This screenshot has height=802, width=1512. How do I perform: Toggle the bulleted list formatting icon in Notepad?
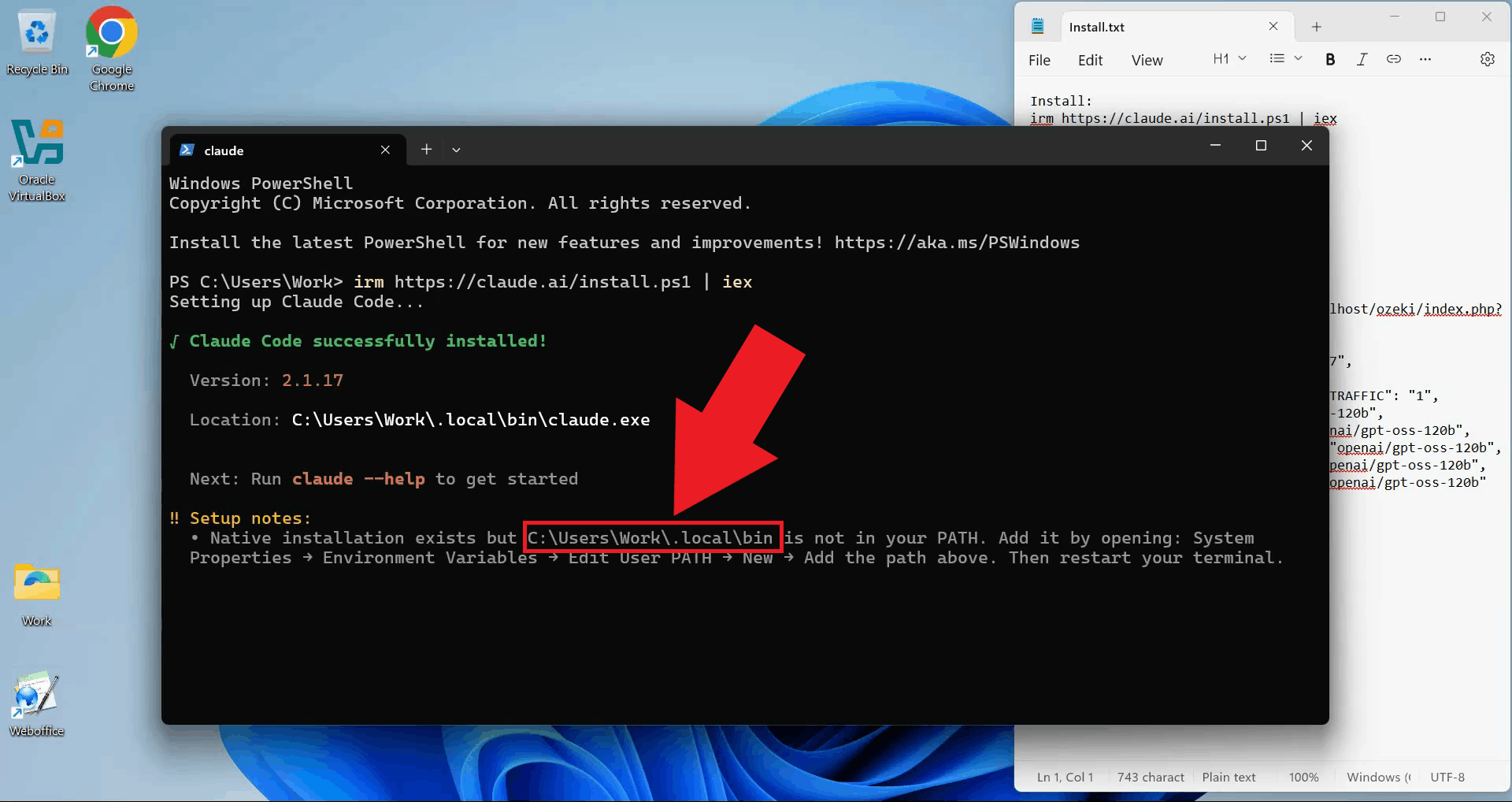click(x=1277, y=58)
